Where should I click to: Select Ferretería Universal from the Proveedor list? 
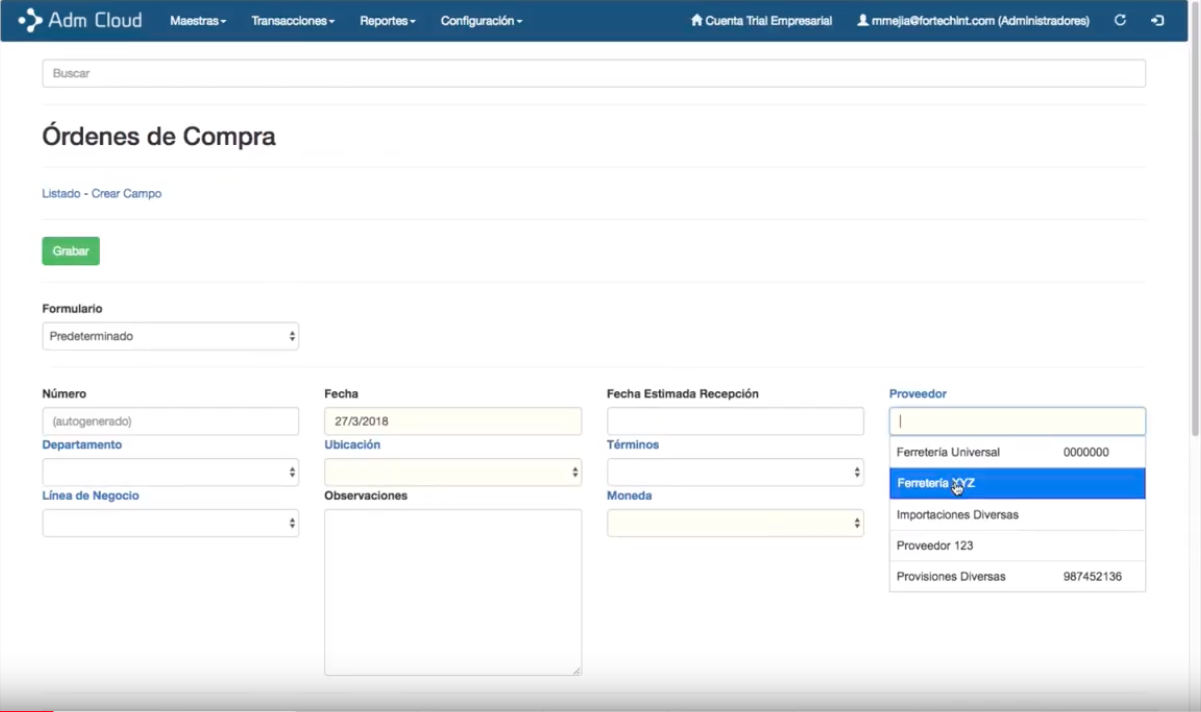(x=948, y=451)
